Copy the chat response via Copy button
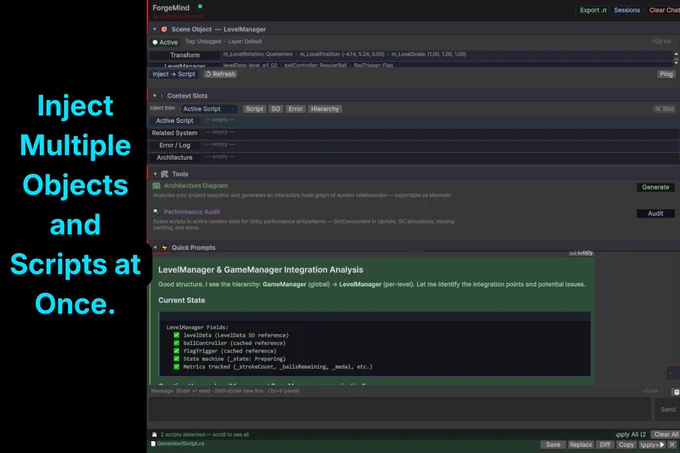Image resolution: width=680 pixels, height=453 pixels. (581, 252)
